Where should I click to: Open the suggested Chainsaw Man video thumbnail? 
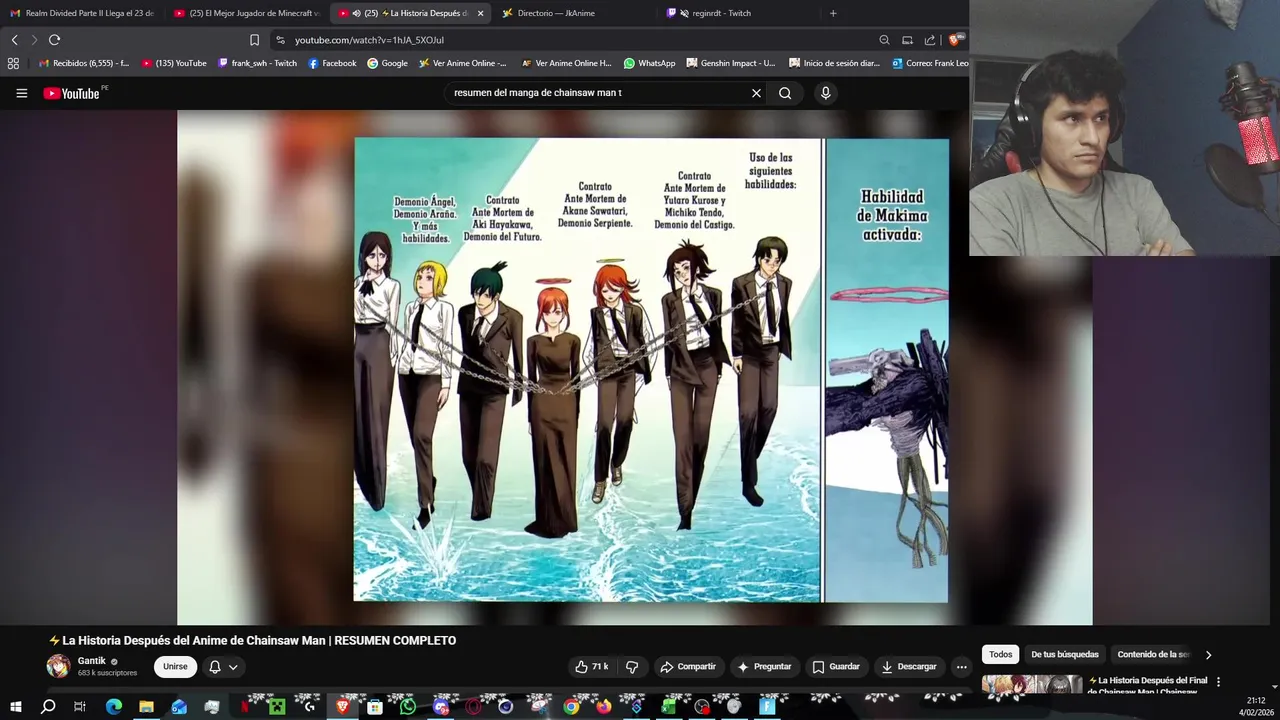(1032, 685)
